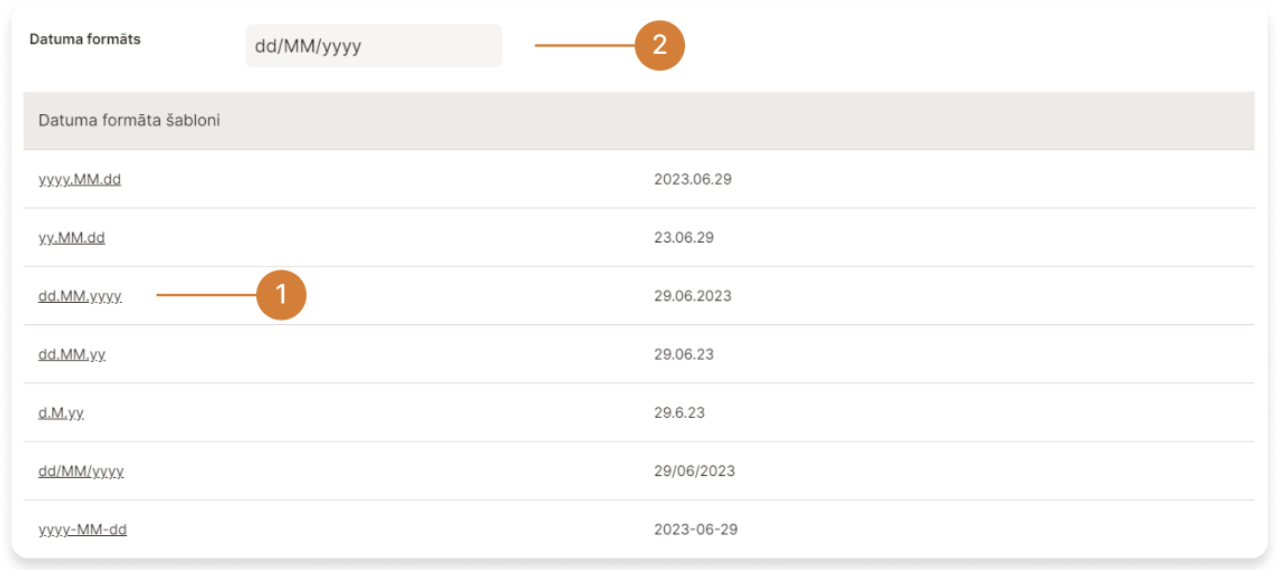This screenshot has width=1282, height=570.
Task: Click the sample date 29.06.23
Action: tap(684, 354)
